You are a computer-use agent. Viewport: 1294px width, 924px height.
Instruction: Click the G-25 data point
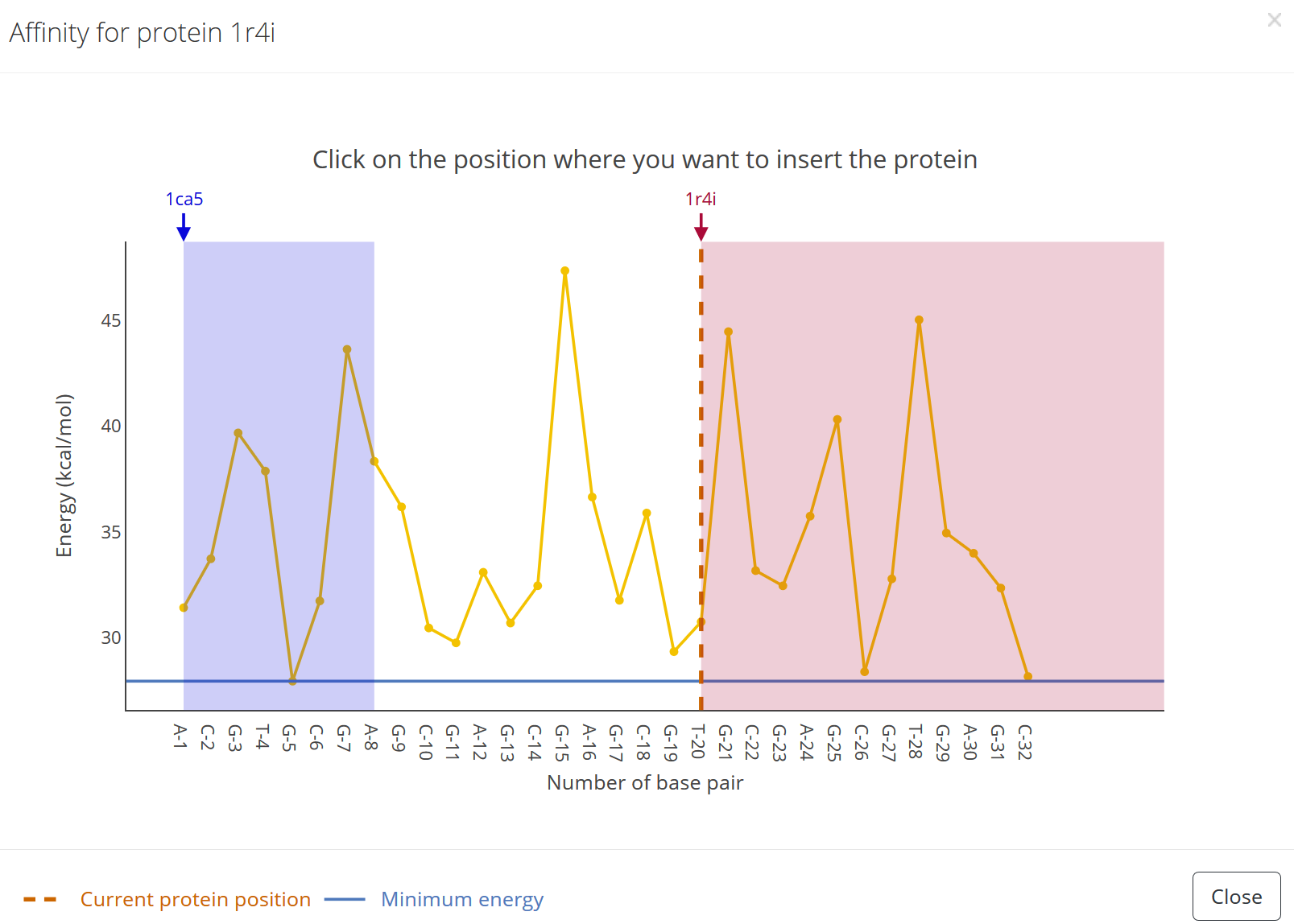click(837, 419)
